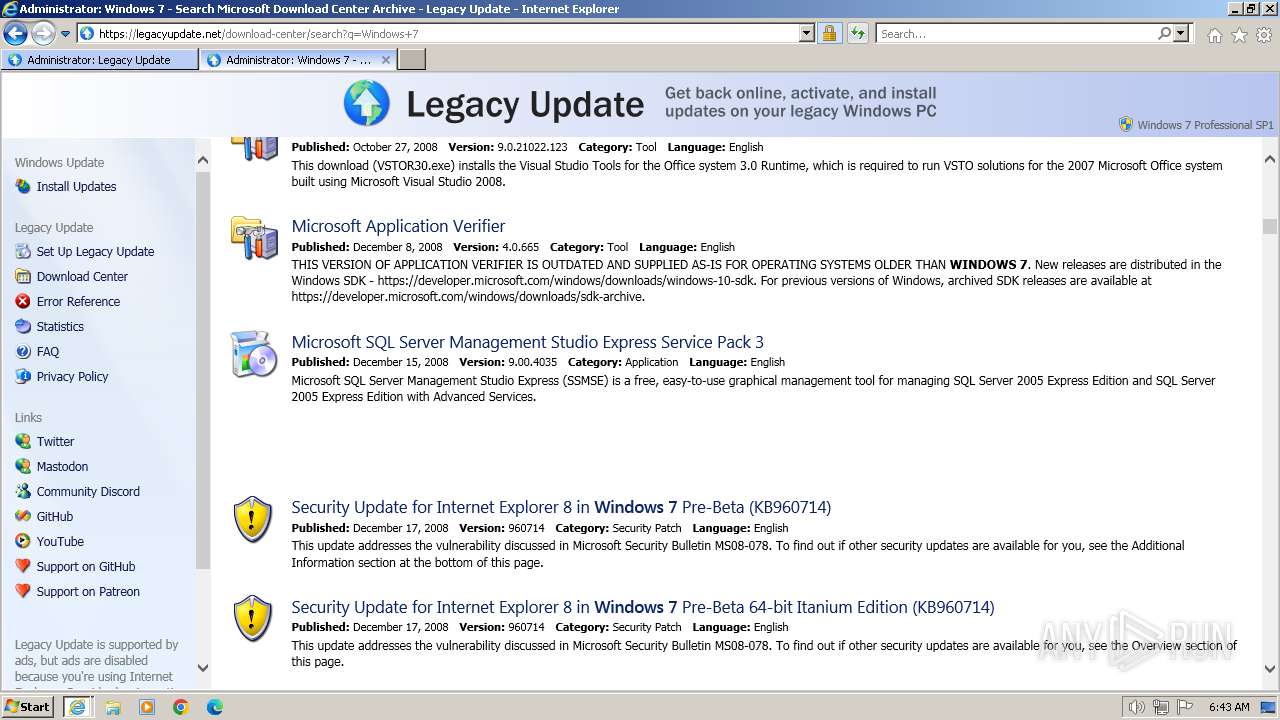Click the sidebar scroll-up arrow
This screenshot has width=1280, height=720.
(x=203, y=160)
